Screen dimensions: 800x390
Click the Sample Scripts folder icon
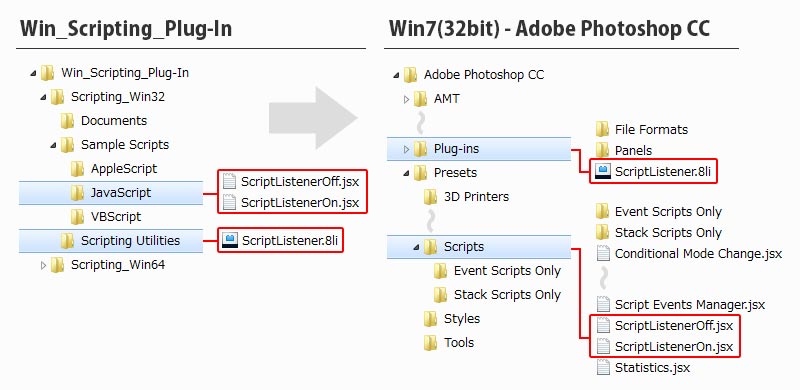(x=67, y=145)
